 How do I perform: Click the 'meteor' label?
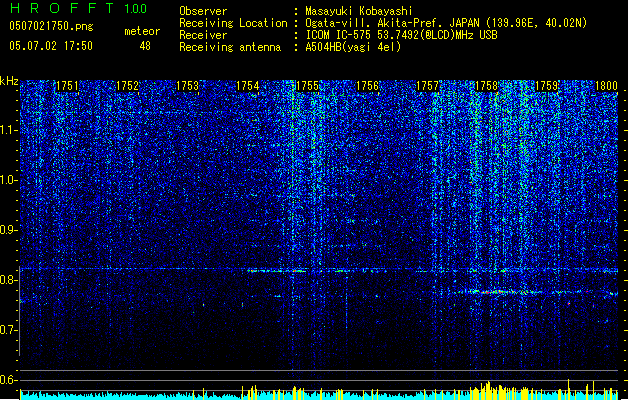click(x=142, y=31)
